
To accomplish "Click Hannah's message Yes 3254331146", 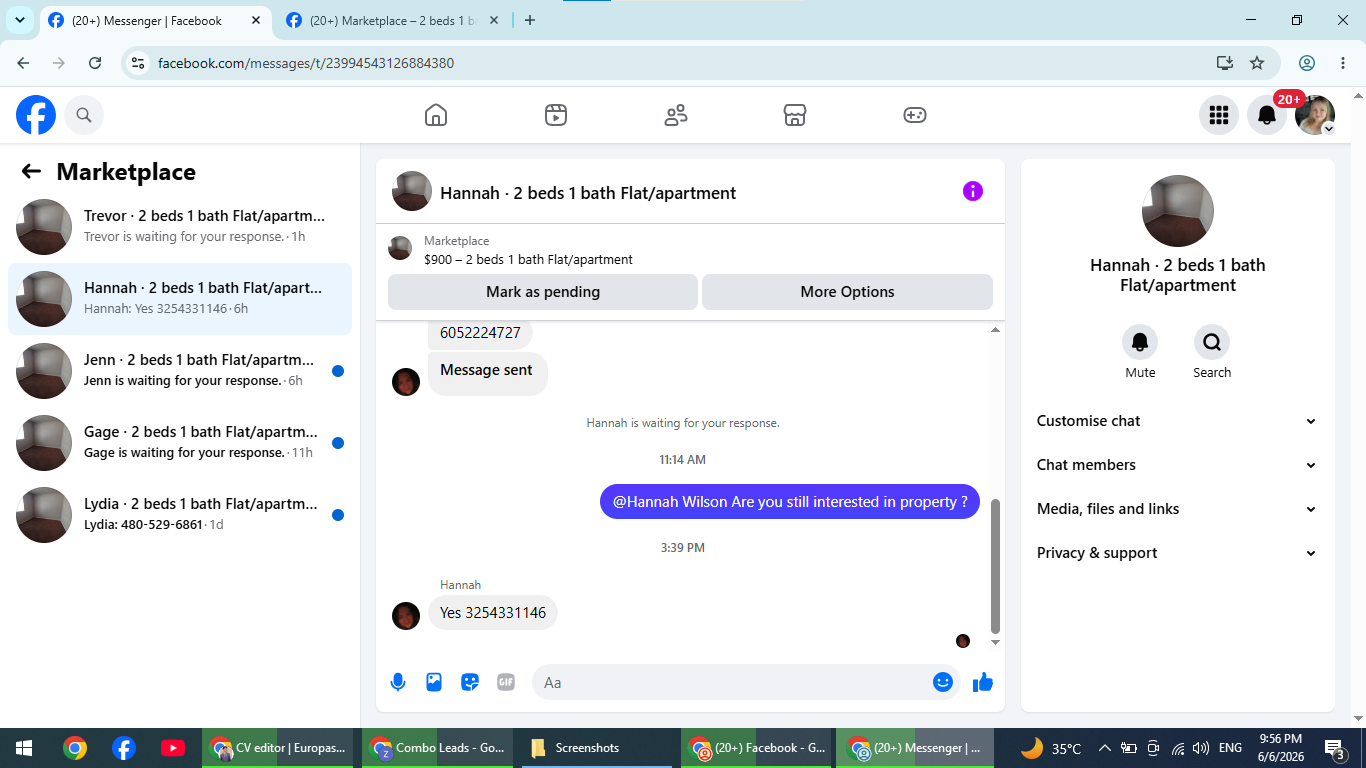I will (493, 613).
